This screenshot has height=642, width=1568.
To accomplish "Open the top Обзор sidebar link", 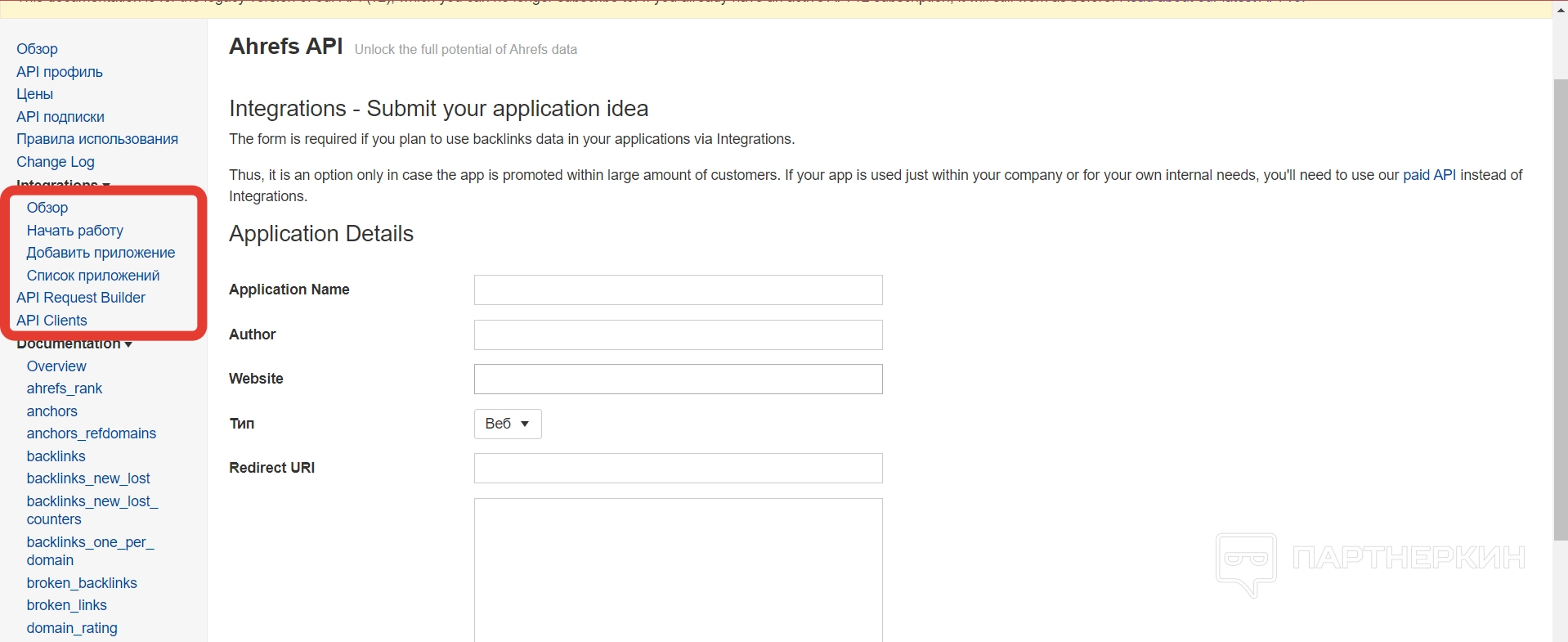I will click(x=37, y=49).
